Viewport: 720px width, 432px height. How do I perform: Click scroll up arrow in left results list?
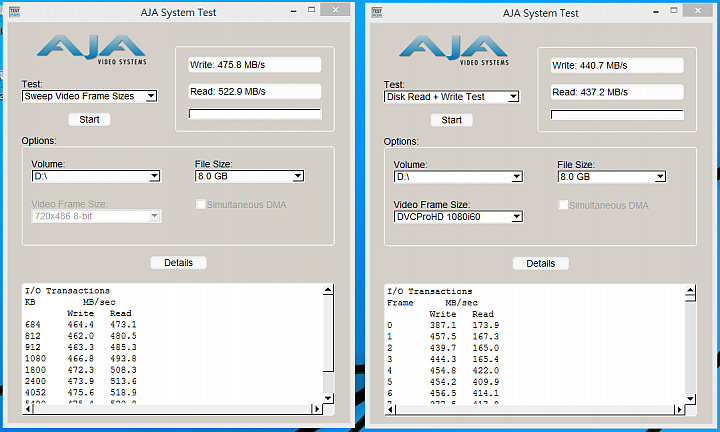point(328,290)
